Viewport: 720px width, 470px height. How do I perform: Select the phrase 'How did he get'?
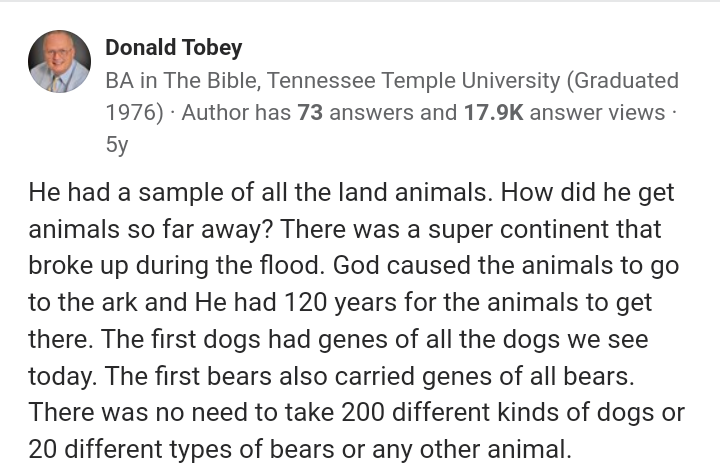587,192
